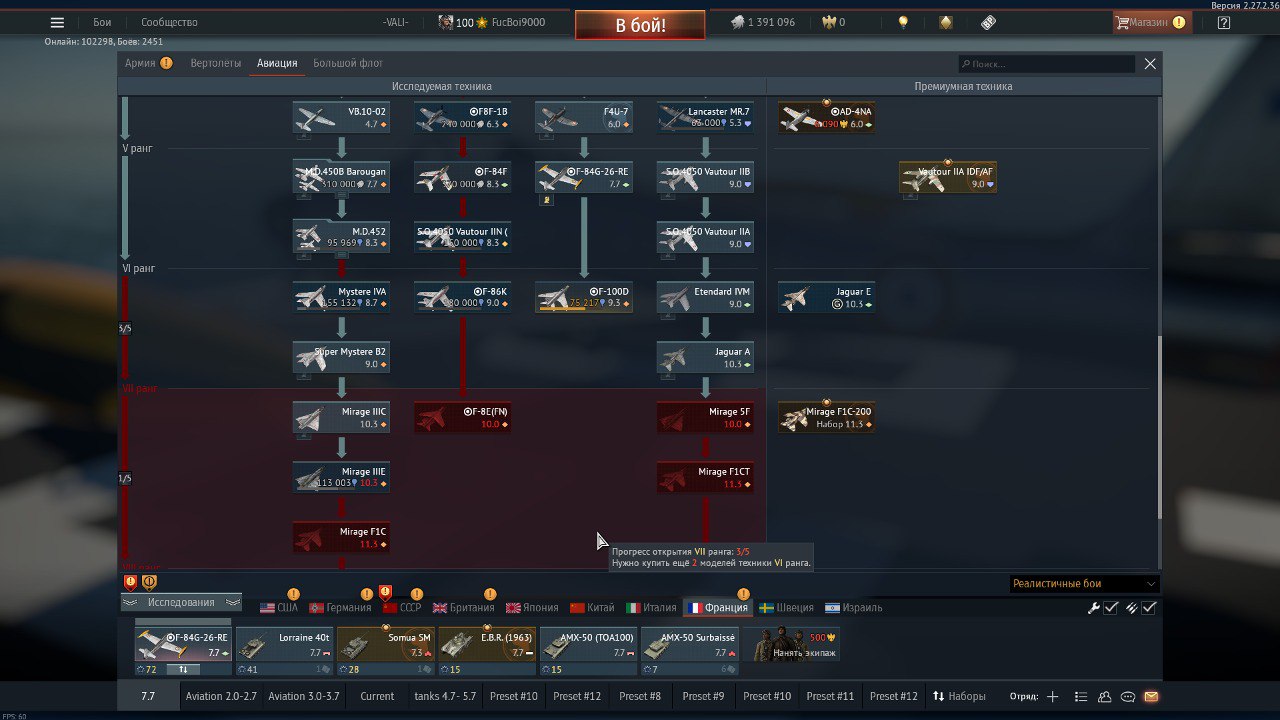The width and height of the screenshot is (1280, 720).
Task: Select the Германия nation
Action: point(341,607)
